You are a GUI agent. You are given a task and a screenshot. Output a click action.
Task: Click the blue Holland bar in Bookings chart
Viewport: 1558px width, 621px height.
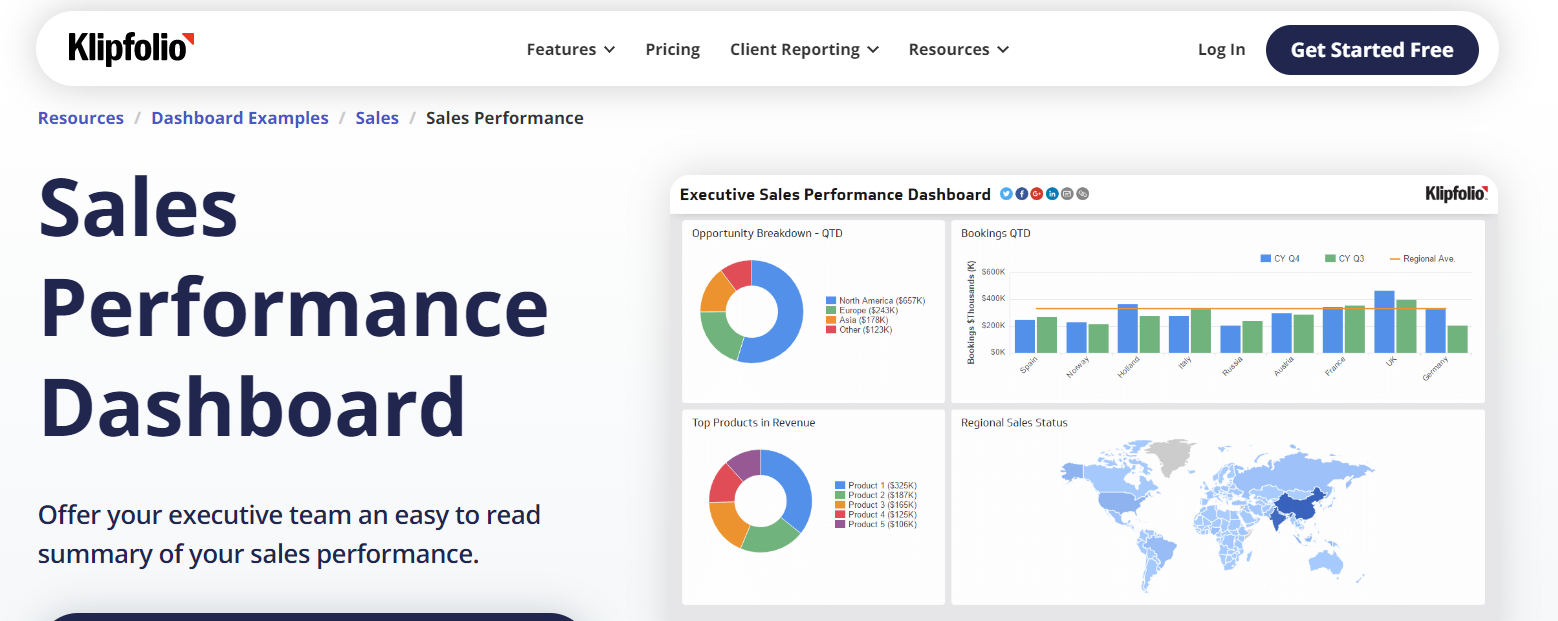point(1128,328)
